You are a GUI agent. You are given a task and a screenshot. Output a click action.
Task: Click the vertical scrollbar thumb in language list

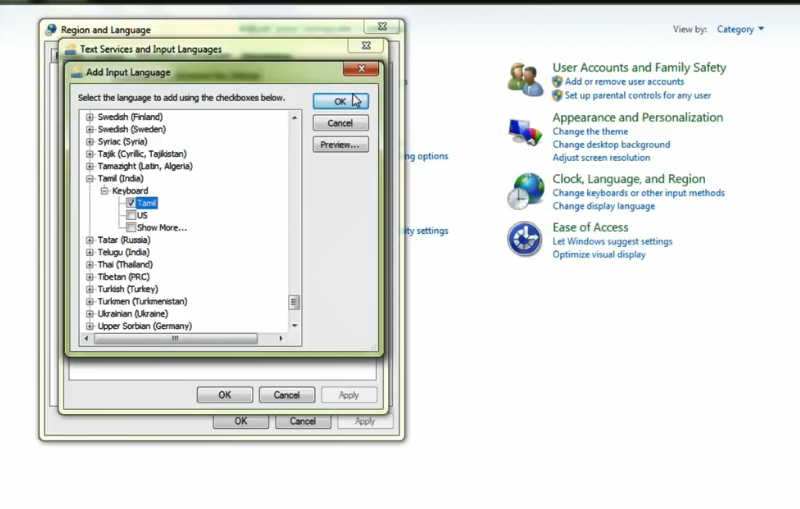tap(294, 302)
